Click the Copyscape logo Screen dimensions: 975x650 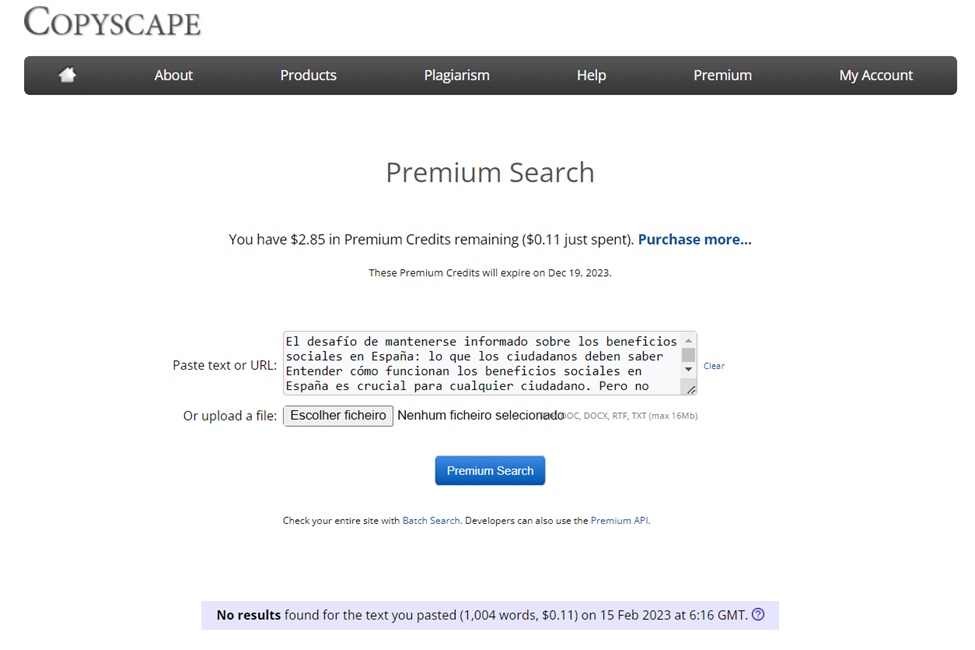(112, 22)
